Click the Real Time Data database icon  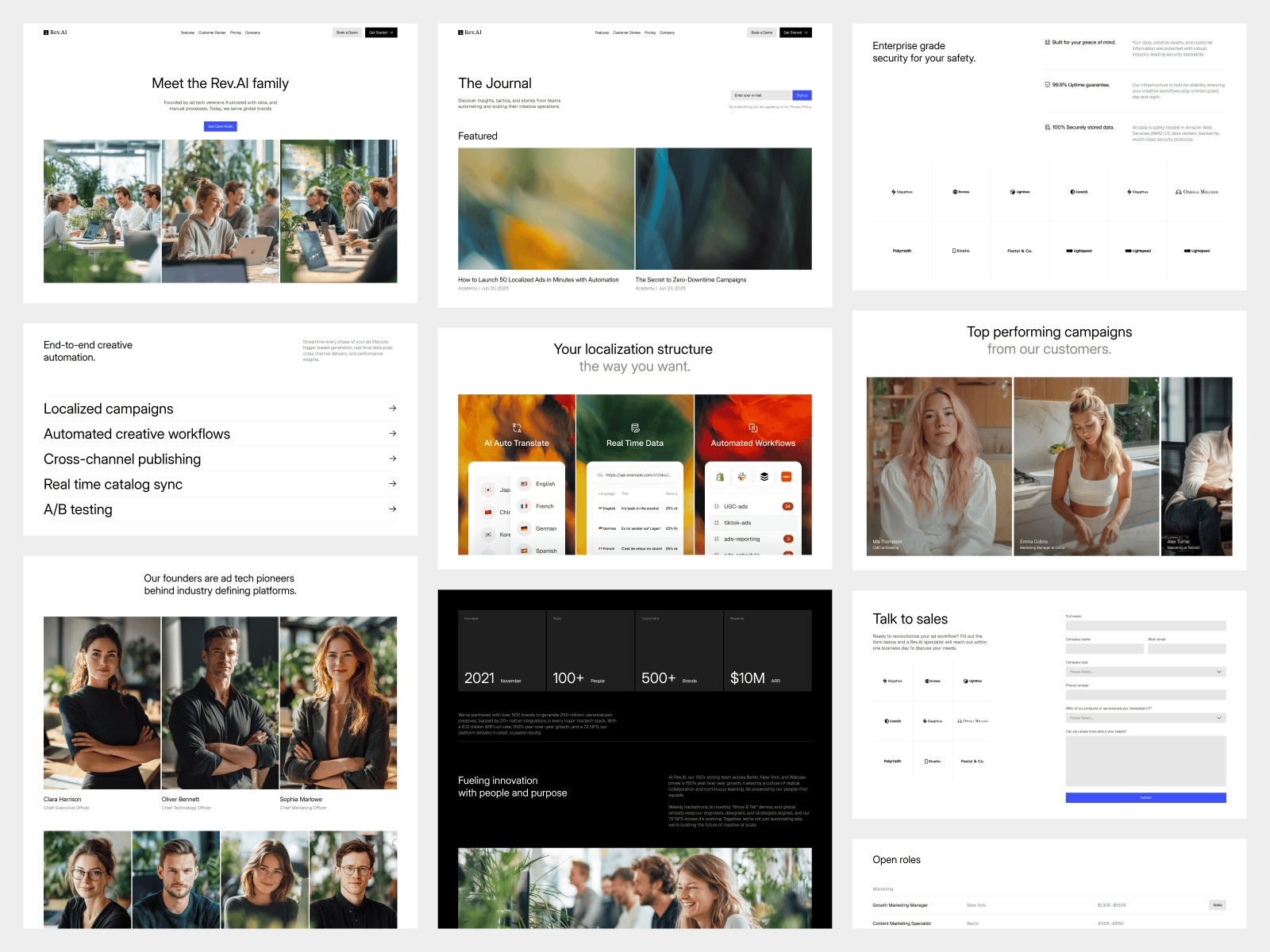(x=635, y=428)
